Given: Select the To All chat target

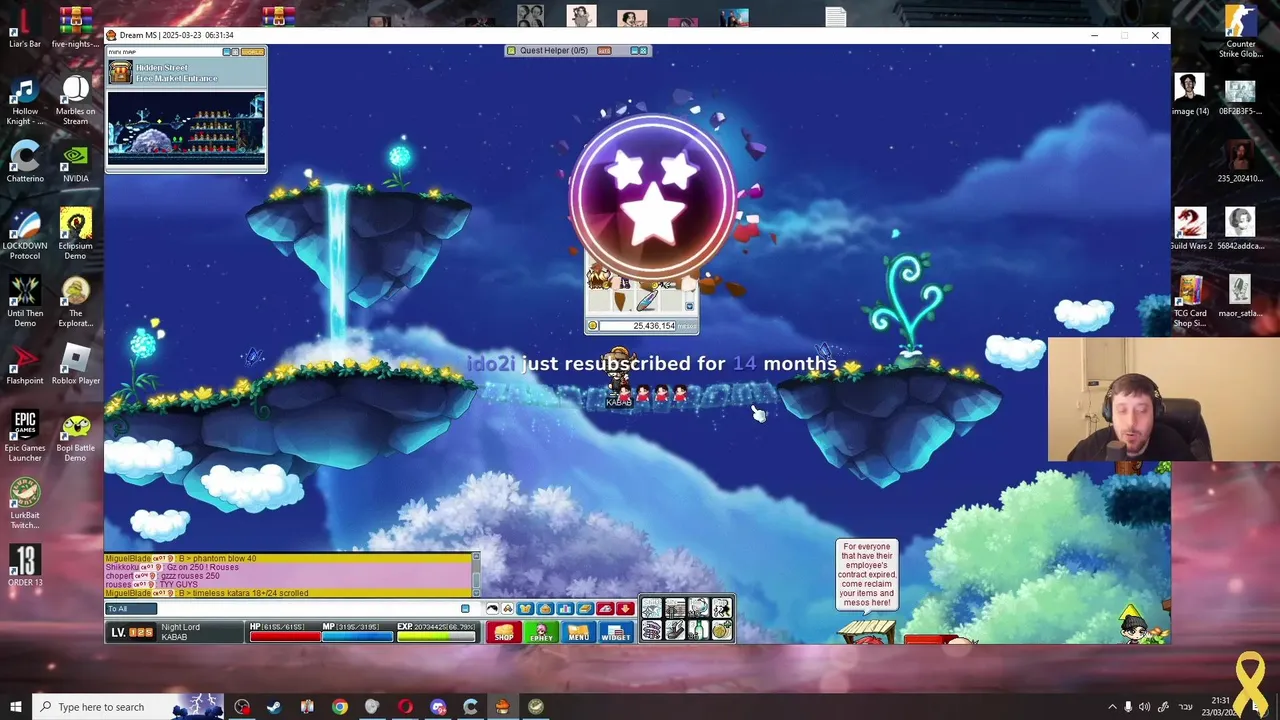Looking at the screenshot, I should [131, 608].
